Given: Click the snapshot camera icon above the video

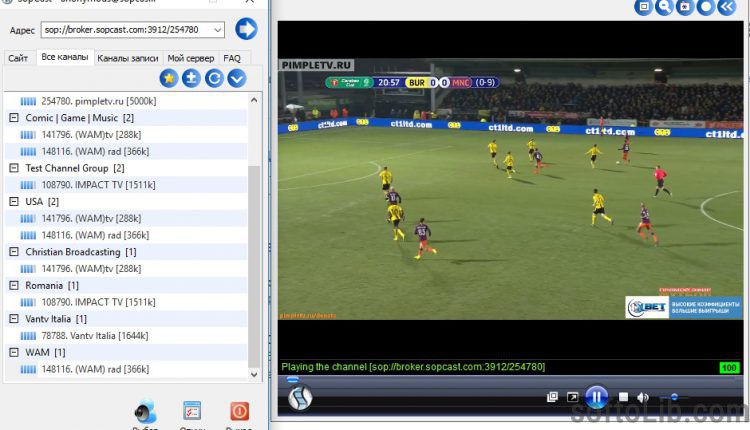Looking at the screenshot, I should (685, 7).
